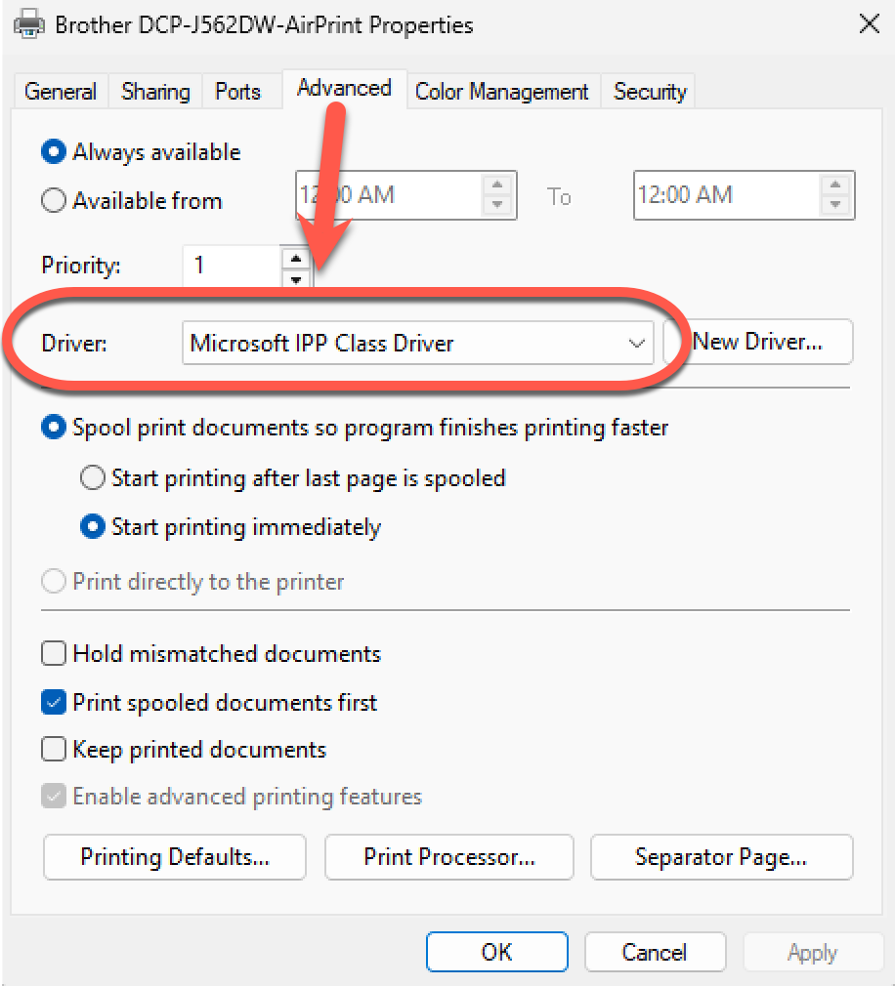This screenshot has height=986, width=896.
Task: Open the Sharing tab
Action: click(155, 92)
